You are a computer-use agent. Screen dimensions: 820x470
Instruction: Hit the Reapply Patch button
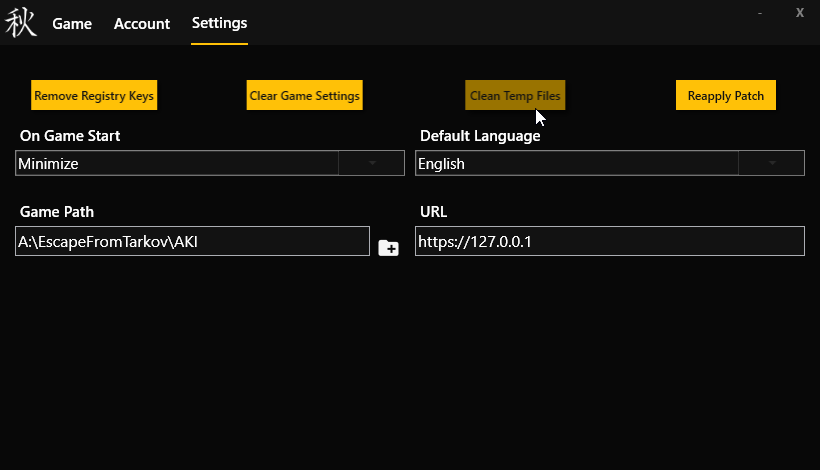725,96
